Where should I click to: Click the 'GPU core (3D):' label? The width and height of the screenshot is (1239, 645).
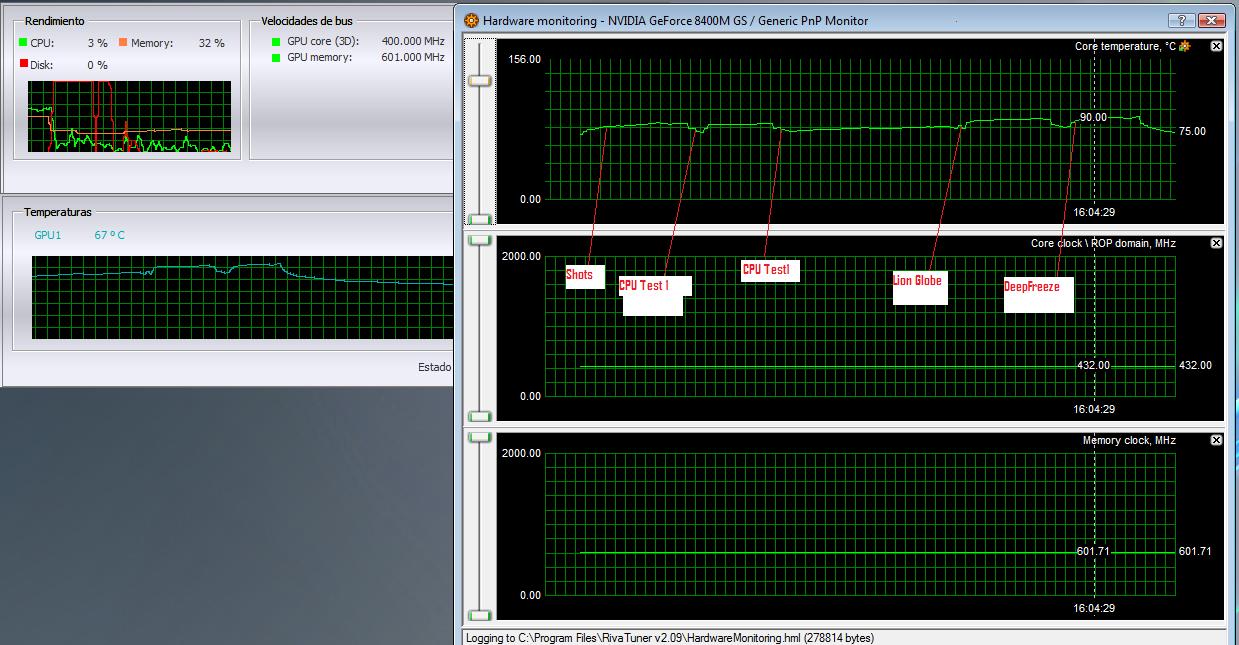(322, 41)
